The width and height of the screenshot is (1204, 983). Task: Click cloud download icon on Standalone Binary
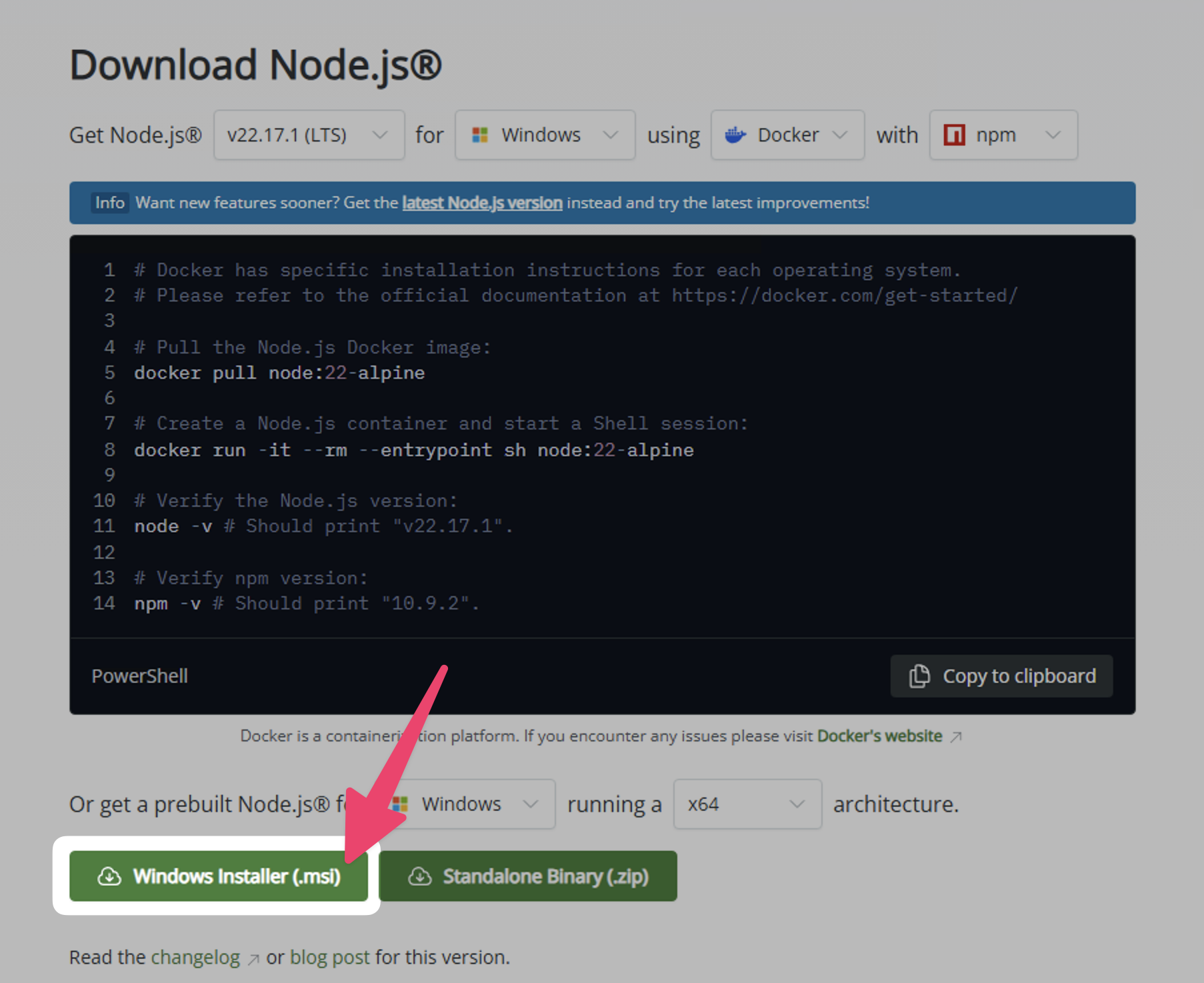coord(420,876)
